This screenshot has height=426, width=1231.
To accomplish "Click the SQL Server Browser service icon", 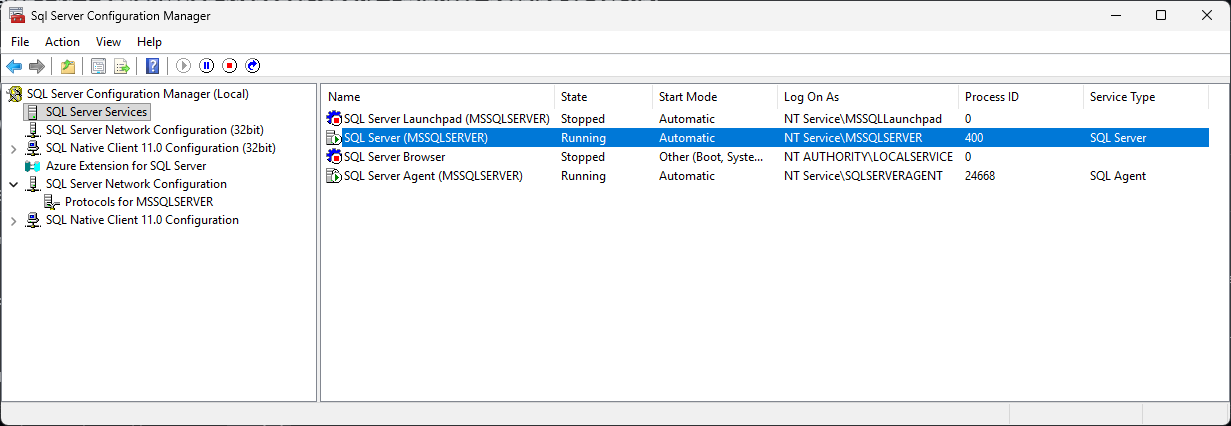I will [x=334, y=157].
